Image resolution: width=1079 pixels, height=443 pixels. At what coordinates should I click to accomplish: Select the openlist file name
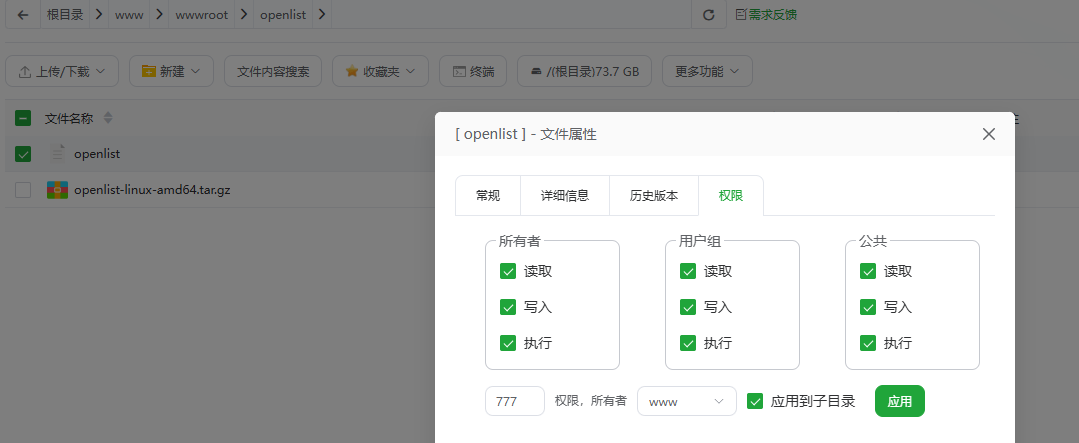(97, 154)
